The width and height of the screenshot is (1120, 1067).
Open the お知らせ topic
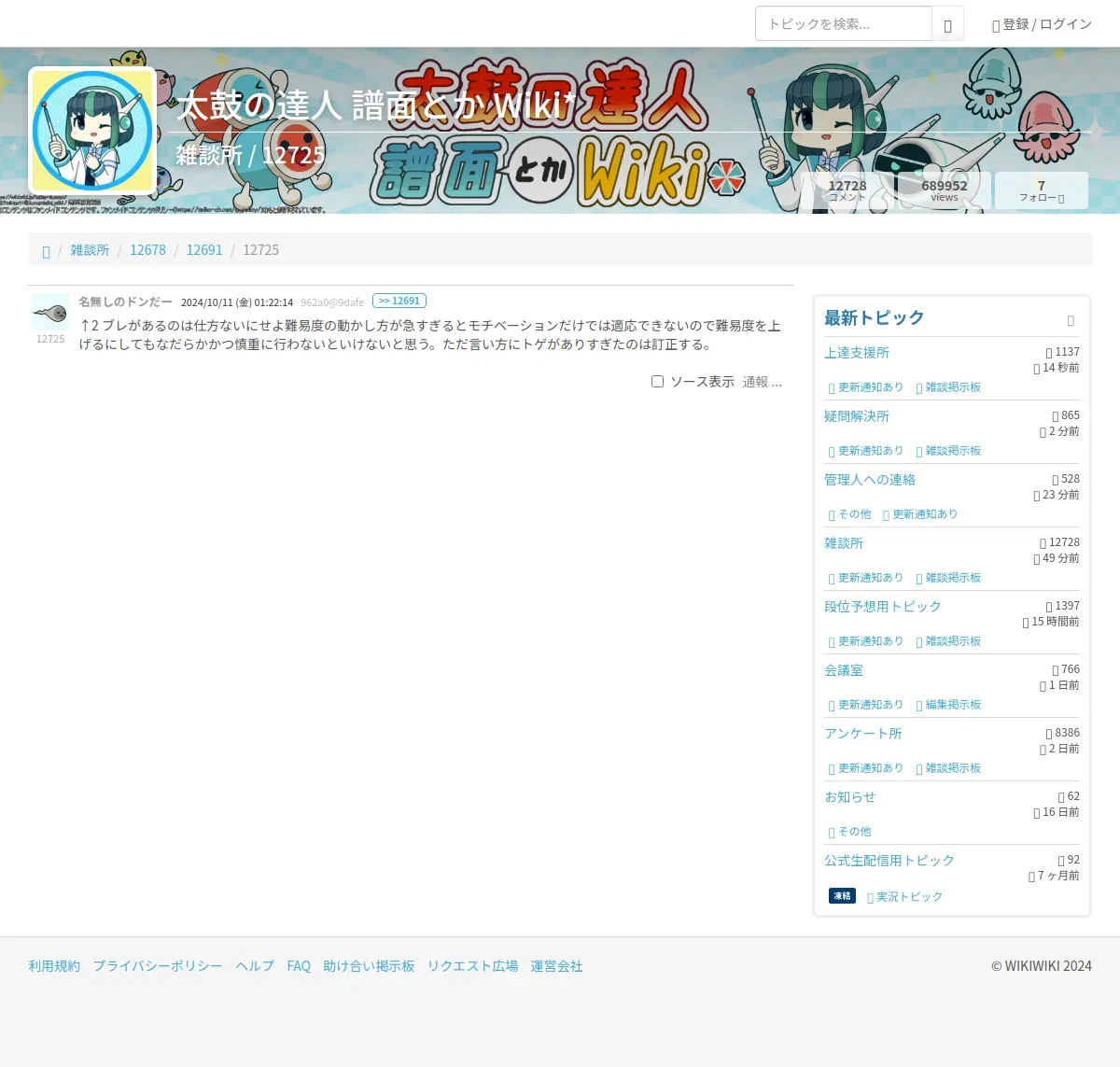(850, 797)
